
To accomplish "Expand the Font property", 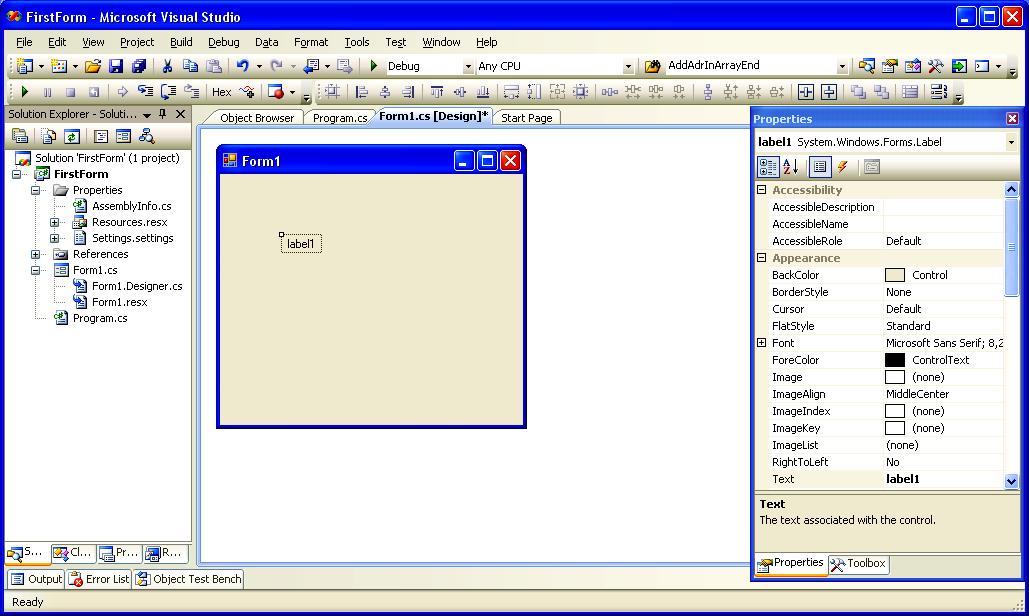I will click(762, 342).
